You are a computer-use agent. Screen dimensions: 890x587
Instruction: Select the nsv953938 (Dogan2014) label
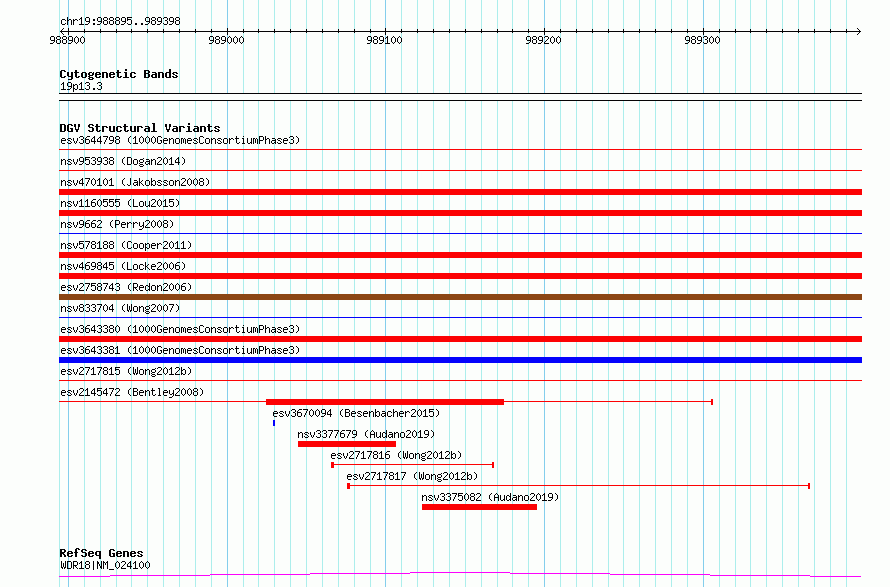(123, 161)
